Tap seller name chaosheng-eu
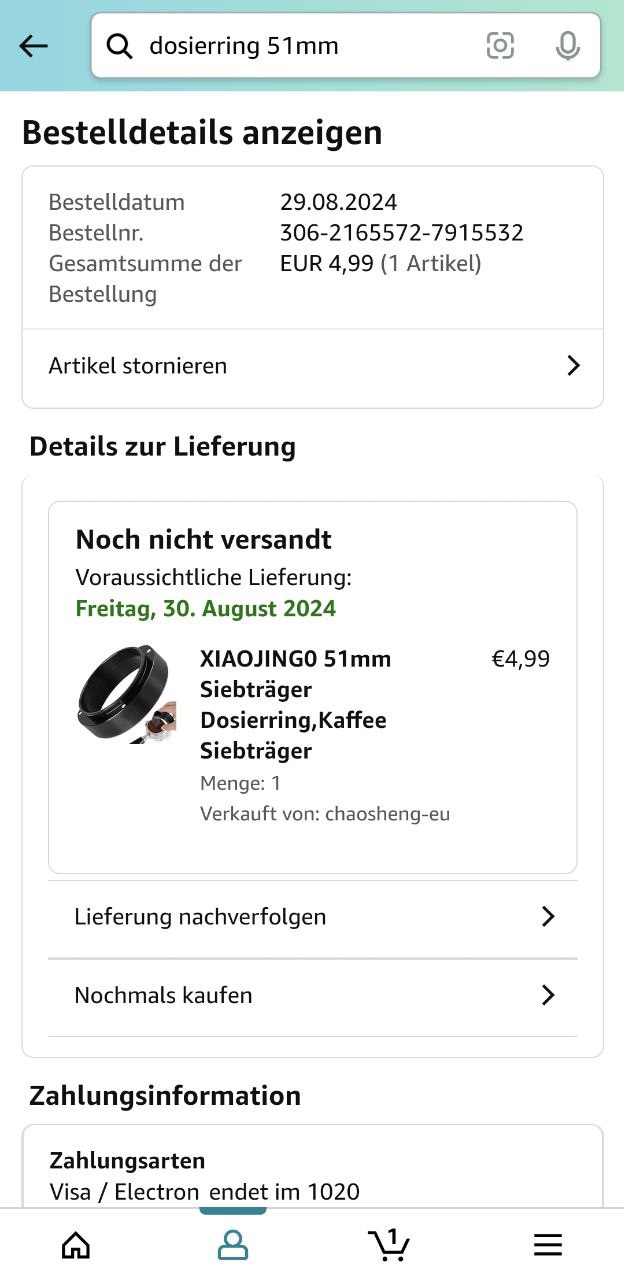Screen dimensions: 624x1280 coord(387,814)
